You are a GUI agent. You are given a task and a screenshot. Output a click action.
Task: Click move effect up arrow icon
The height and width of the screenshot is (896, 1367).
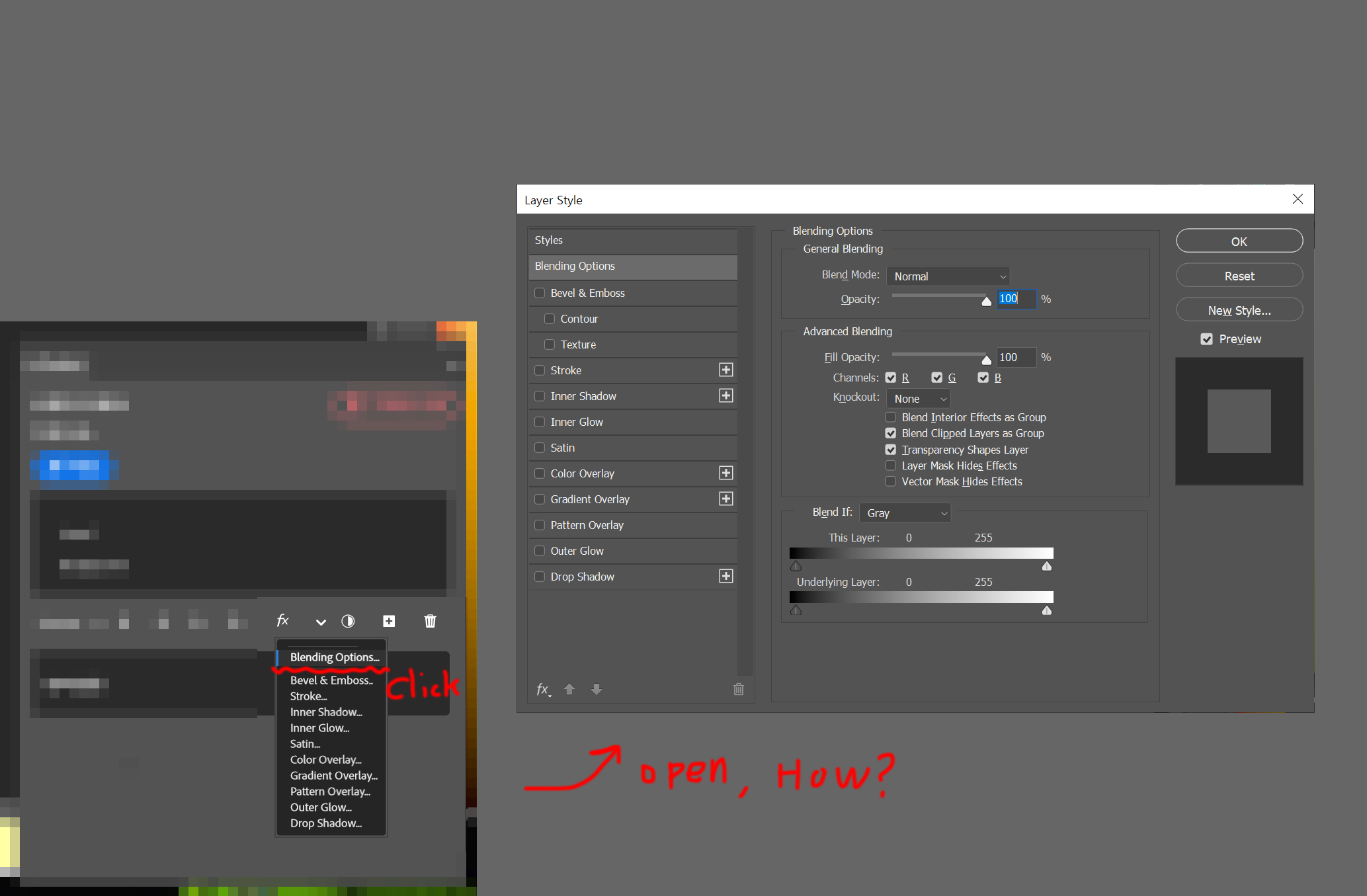(x=569, y=689)
